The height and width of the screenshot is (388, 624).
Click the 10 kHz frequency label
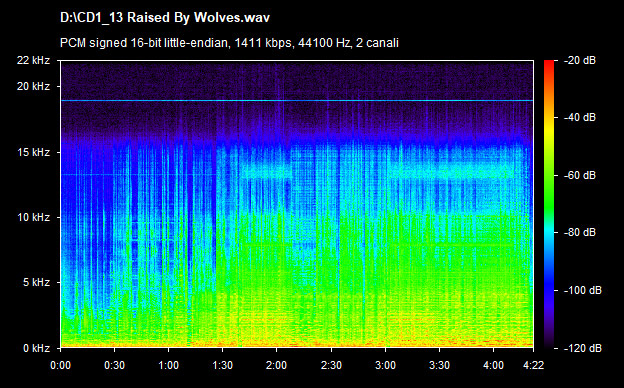pos(33,217)
